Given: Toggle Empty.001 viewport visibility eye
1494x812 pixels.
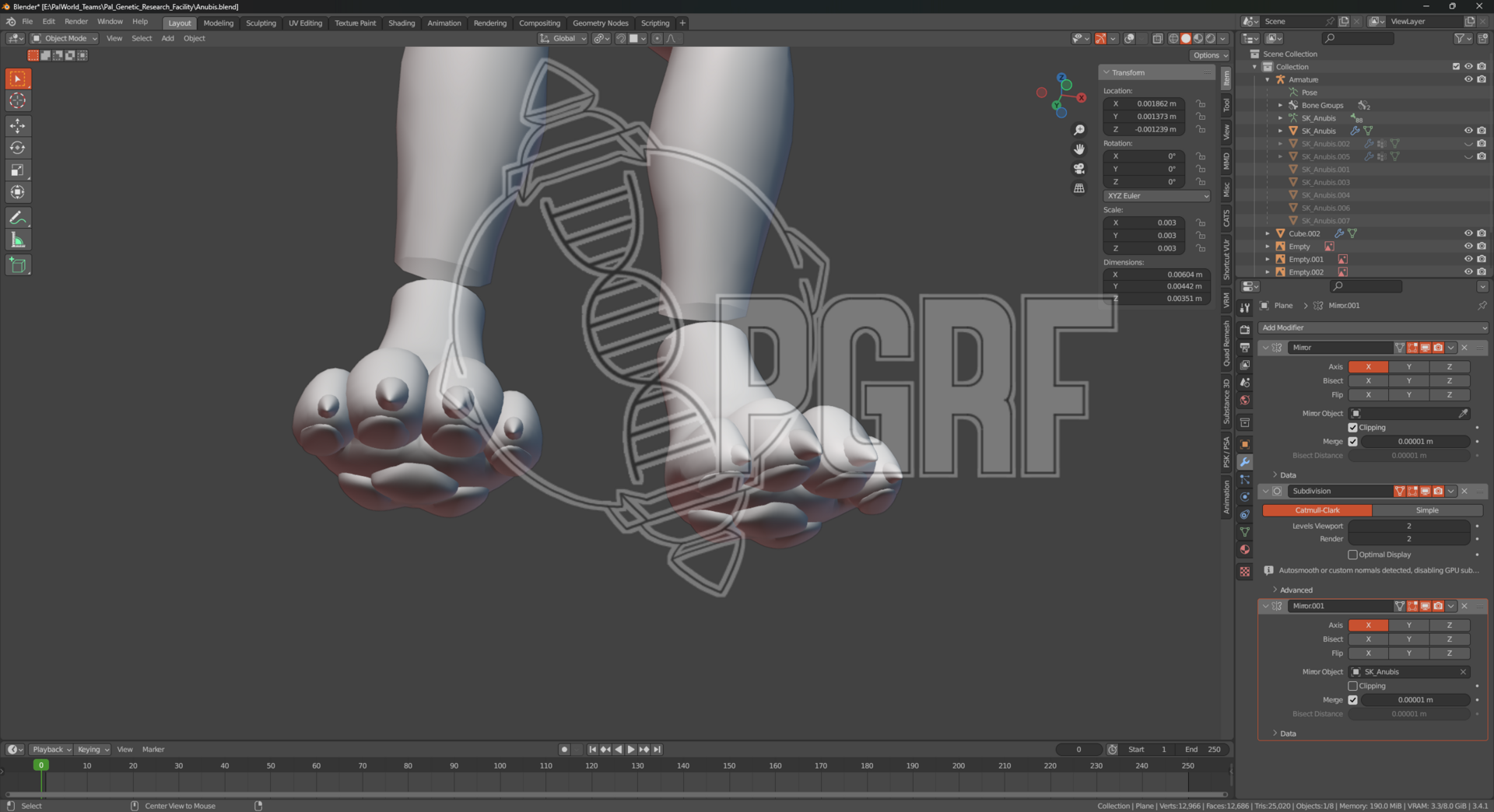Looking at the screenshot, I should [1468, 259].
